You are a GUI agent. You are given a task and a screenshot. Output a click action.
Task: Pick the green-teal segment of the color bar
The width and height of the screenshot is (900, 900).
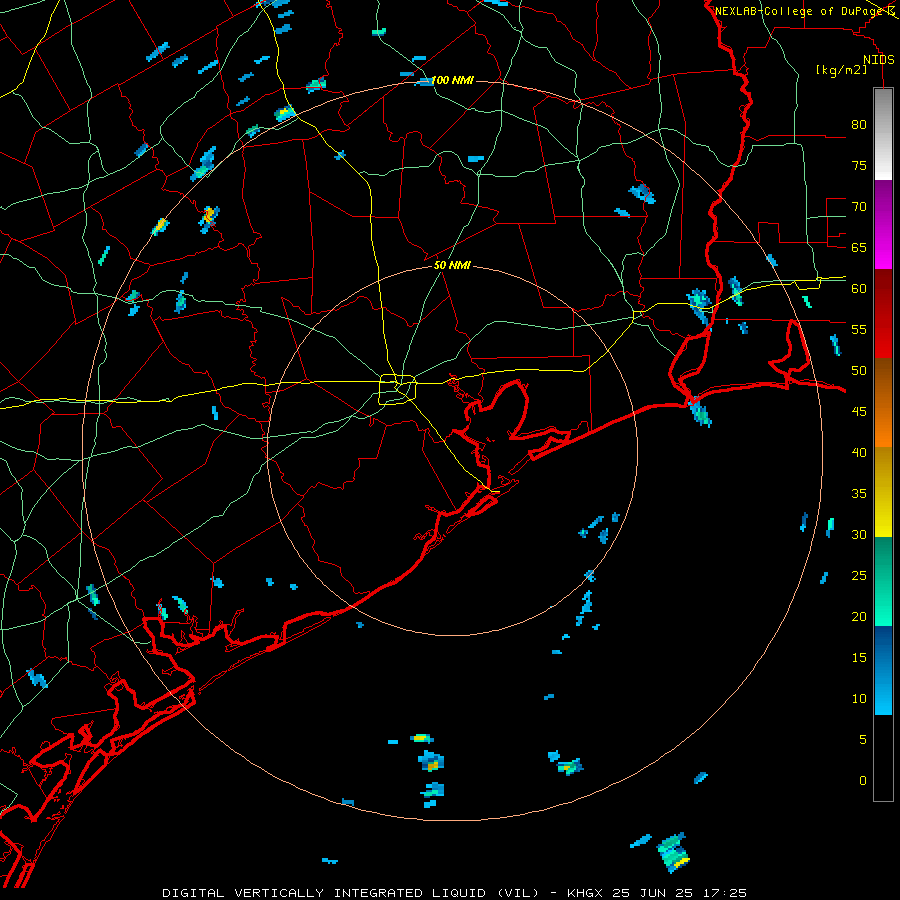(x=883, y=581)
